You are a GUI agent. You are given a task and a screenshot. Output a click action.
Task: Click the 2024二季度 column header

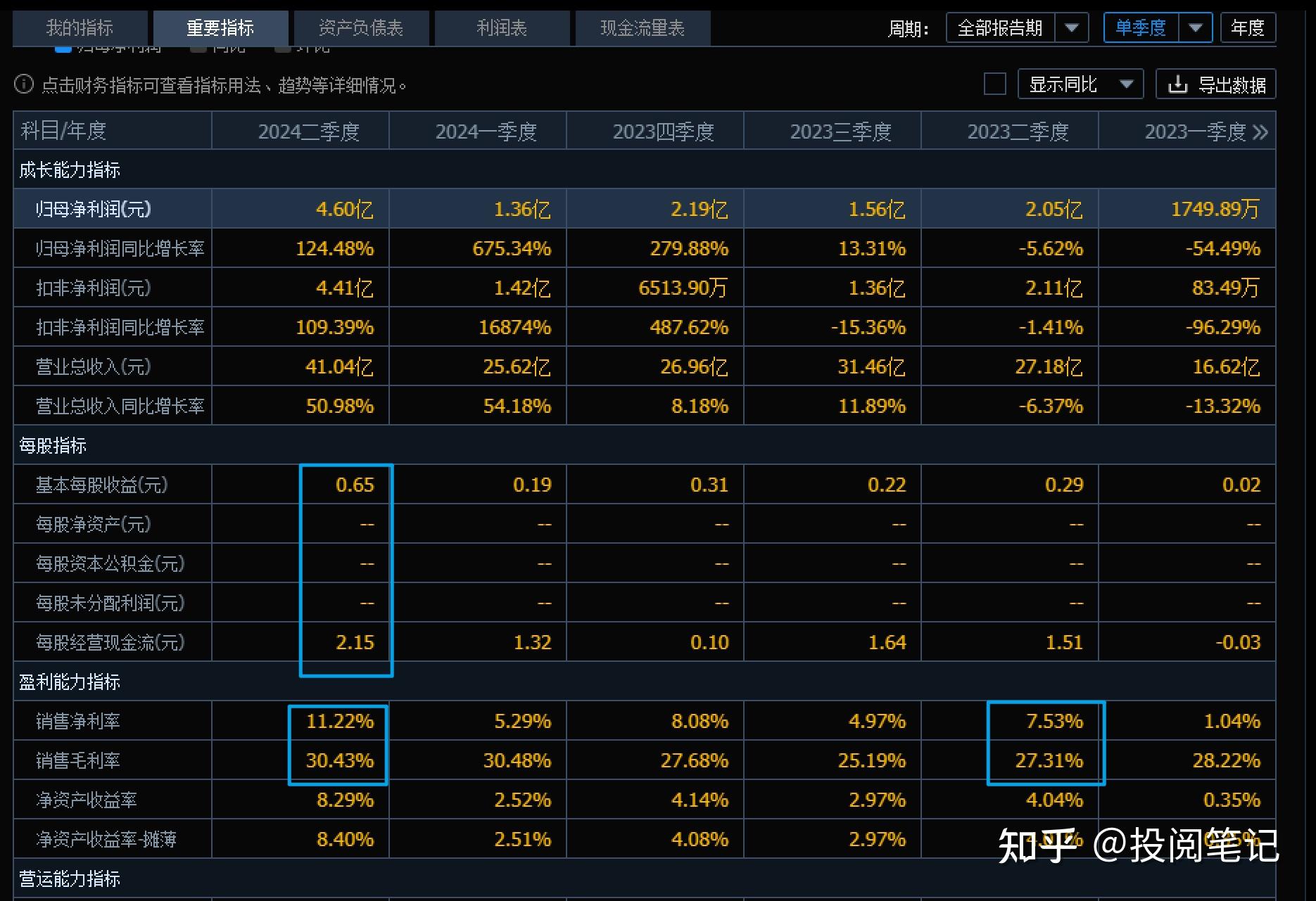pyautogui.click(x=308, y=132)
